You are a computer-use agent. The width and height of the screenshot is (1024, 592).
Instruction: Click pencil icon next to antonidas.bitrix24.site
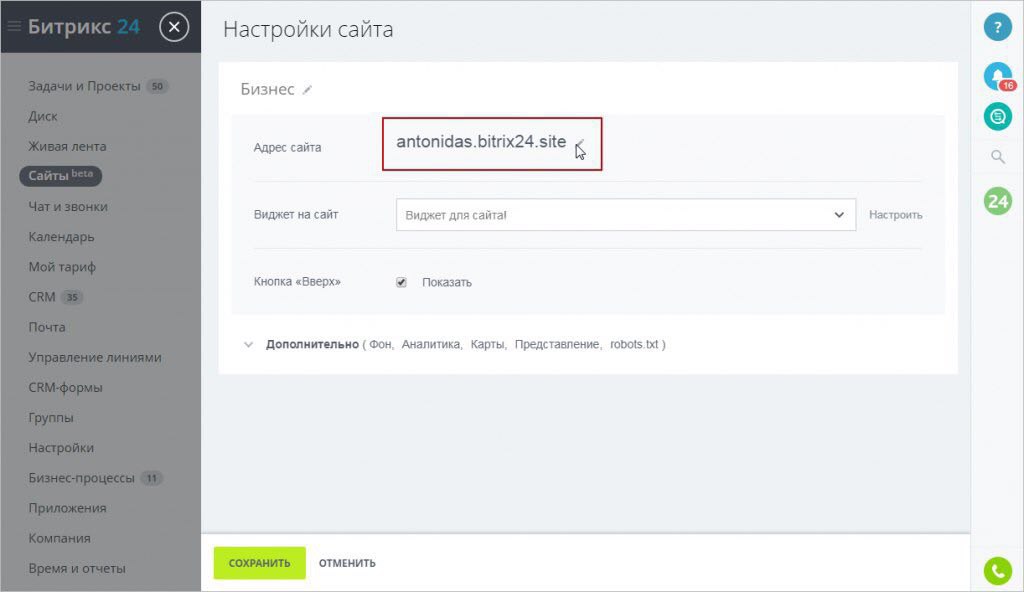[x=579, y=142]
